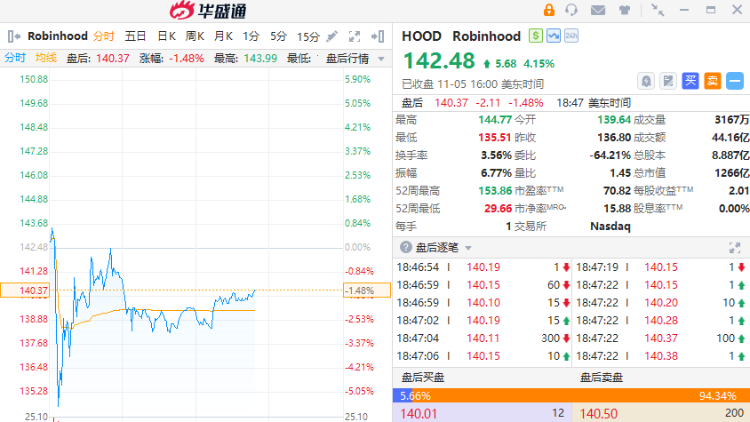This screenshot has width=750, height=422.
Task: Click the -1.48% marker on the right axis
Action: pos(367,290)
